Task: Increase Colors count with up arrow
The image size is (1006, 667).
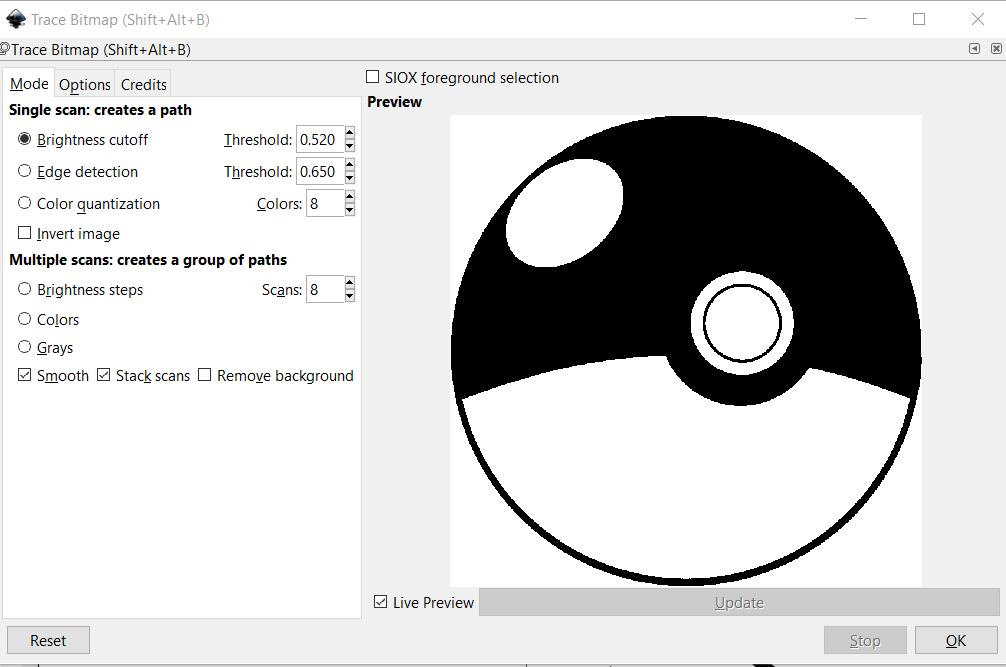Action: (350, 197)
